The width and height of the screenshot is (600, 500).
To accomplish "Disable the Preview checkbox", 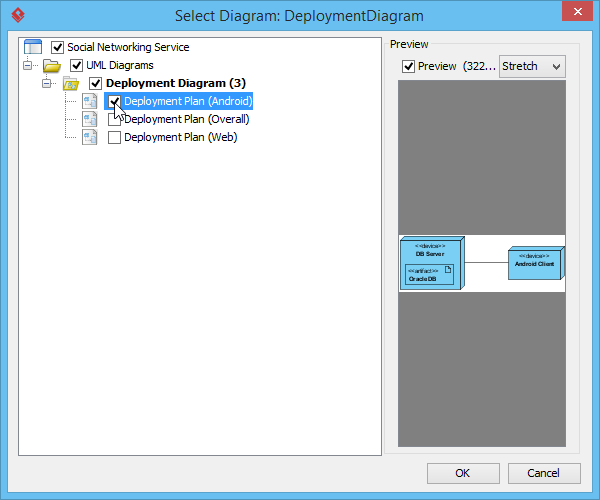I will [408, 66].
